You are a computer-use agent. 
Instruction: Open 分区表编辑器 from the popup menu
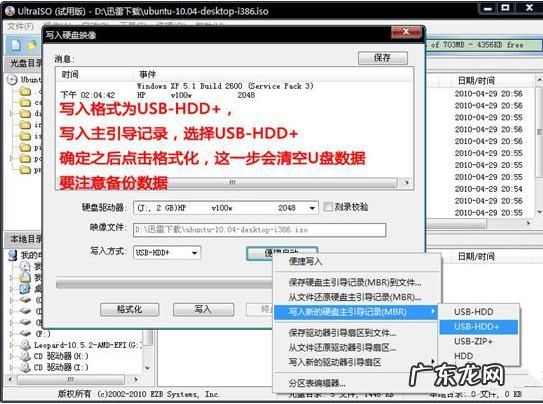tap(317, 383)
